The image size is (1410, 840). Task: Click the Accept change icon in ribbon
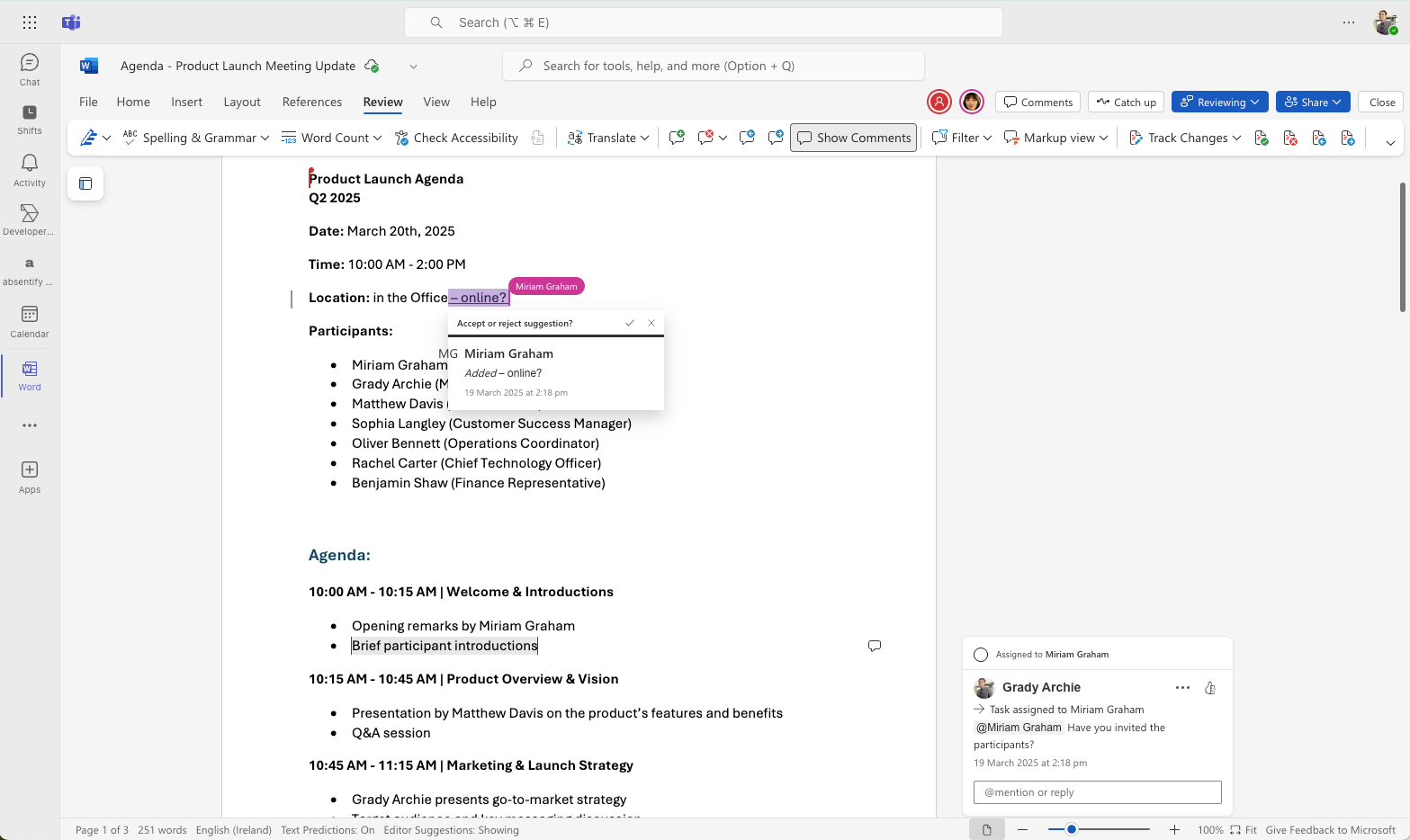point(1262,138)
